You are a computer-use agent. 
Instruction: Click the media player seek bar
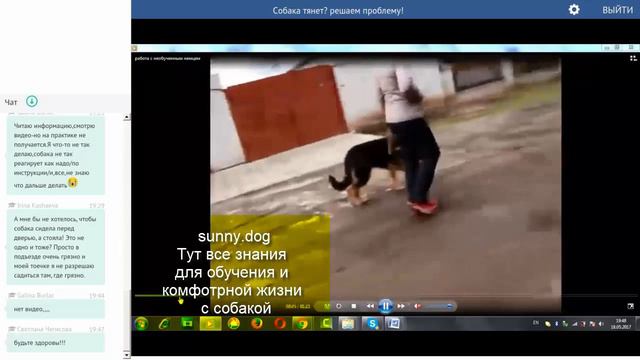[x=386, y=296]
